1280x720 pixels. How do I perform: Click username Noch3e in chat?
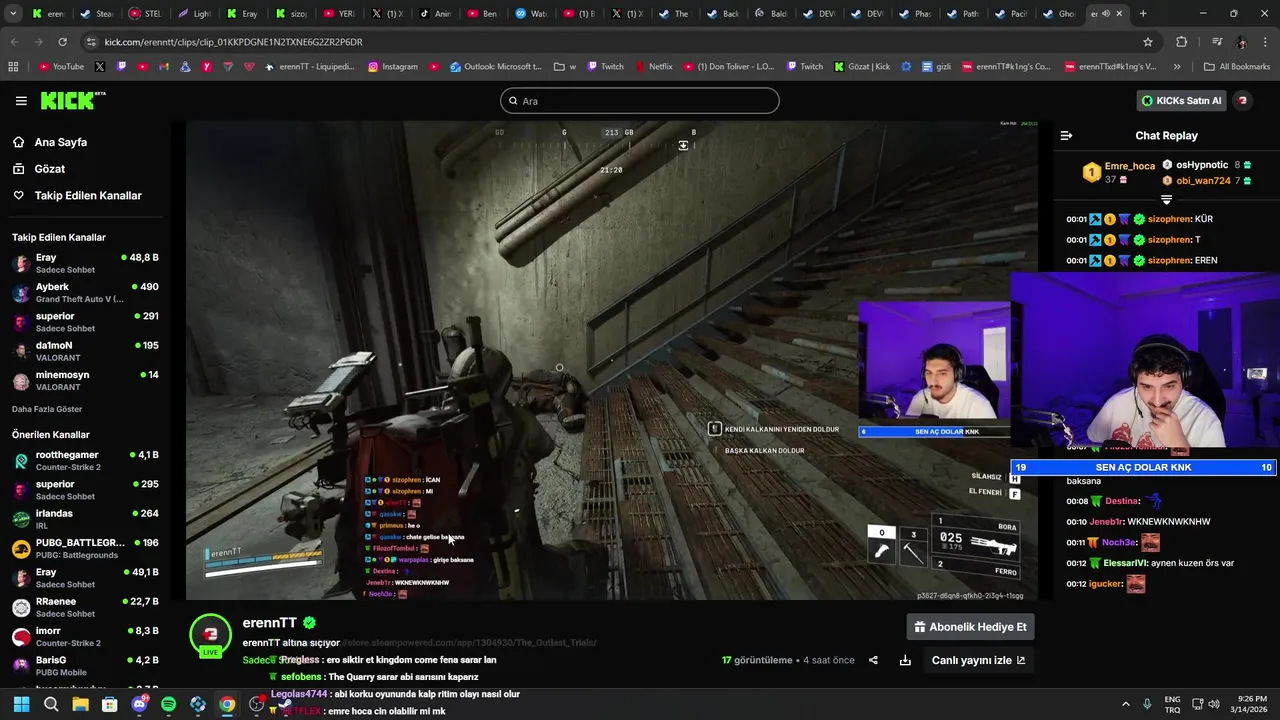[x=1119, y=542]
